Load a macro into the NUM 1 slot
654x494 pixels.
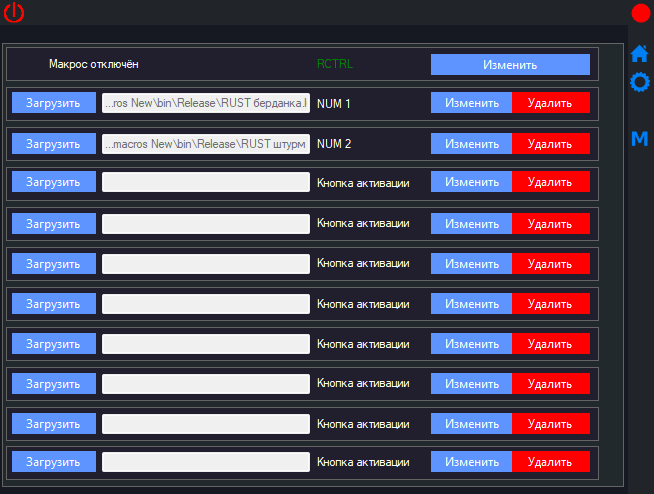pos(54,103)
